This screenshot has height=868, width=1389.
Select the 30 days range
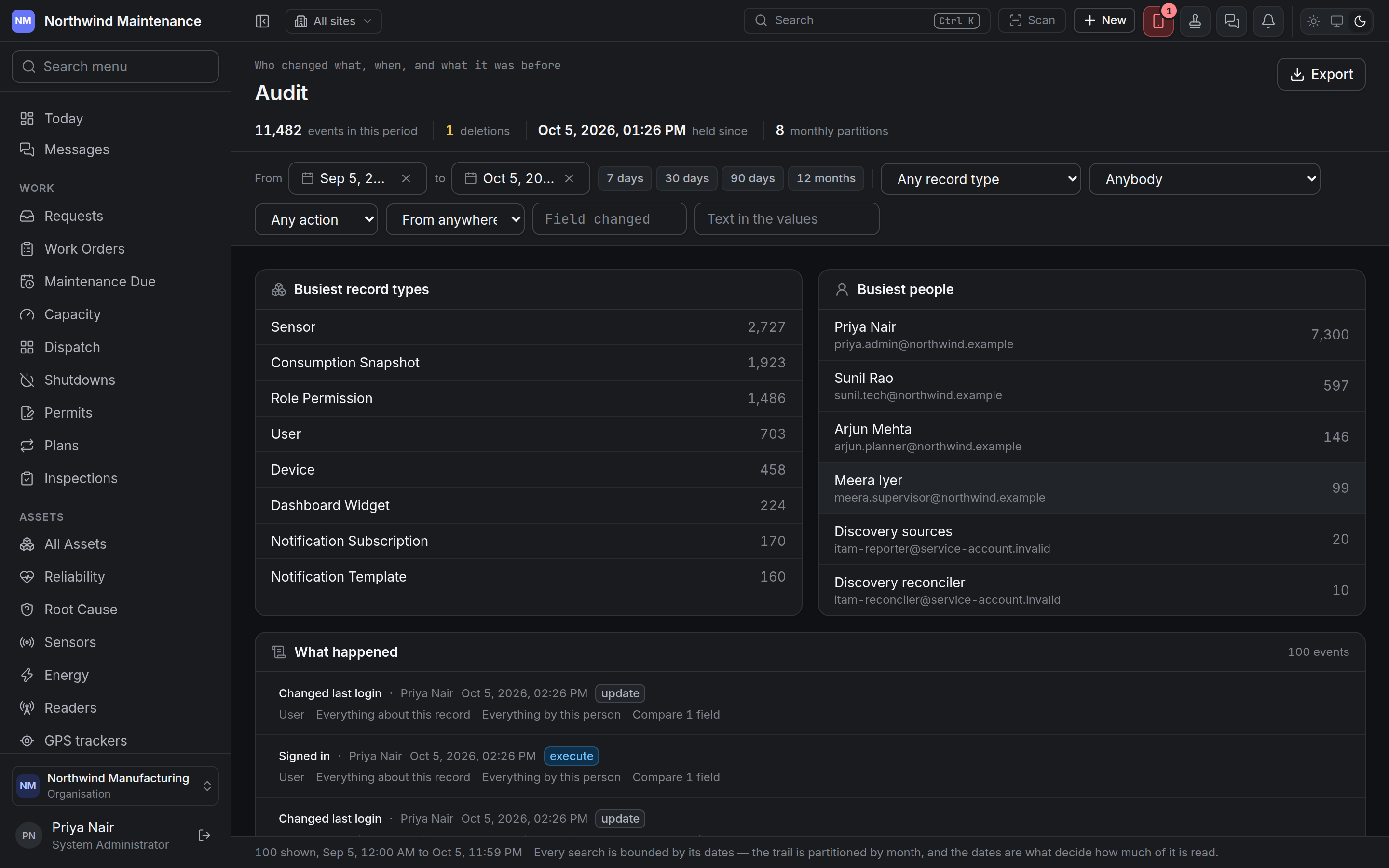[x=686, y=178]
